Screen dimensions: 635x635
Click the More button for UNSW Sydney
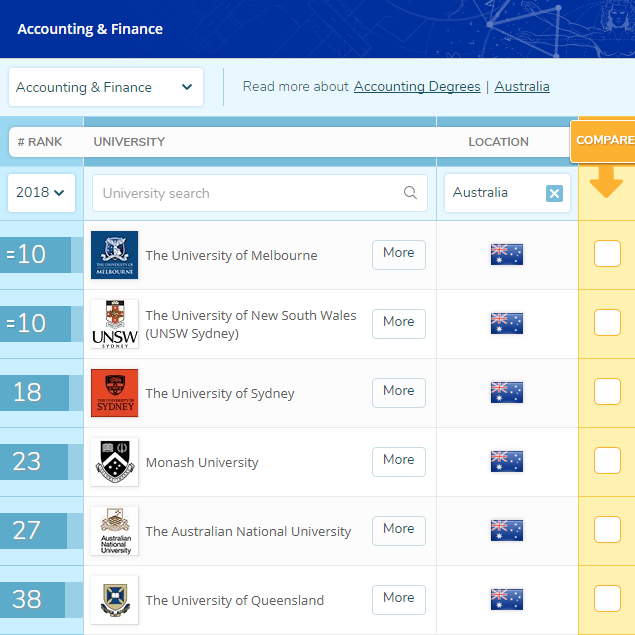[x=399, y=324]
